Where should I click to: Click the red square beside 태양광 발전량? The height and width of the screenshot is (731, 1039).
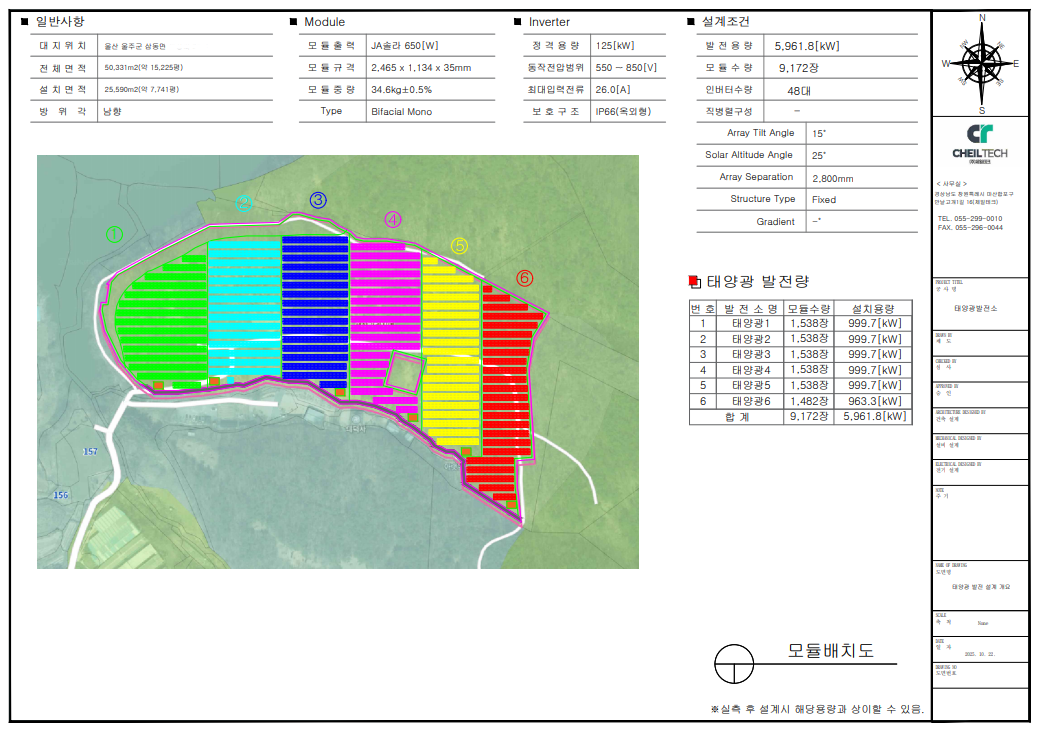695,282
